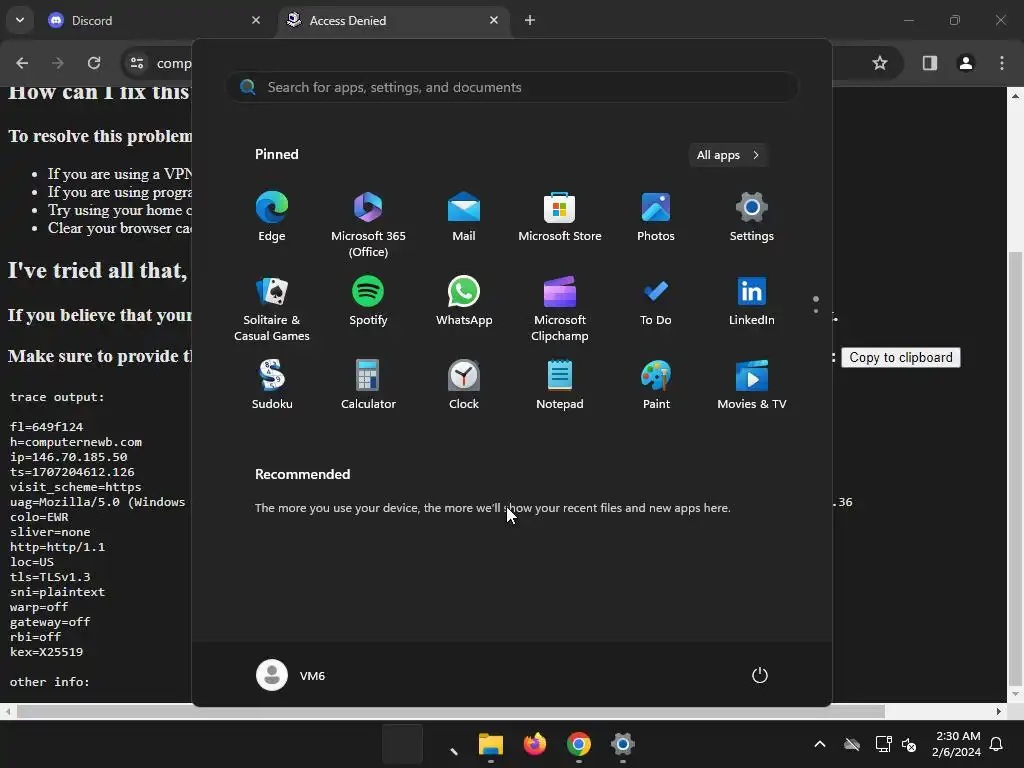
Task: Open the notifications bell
Action: coord(997,744)
